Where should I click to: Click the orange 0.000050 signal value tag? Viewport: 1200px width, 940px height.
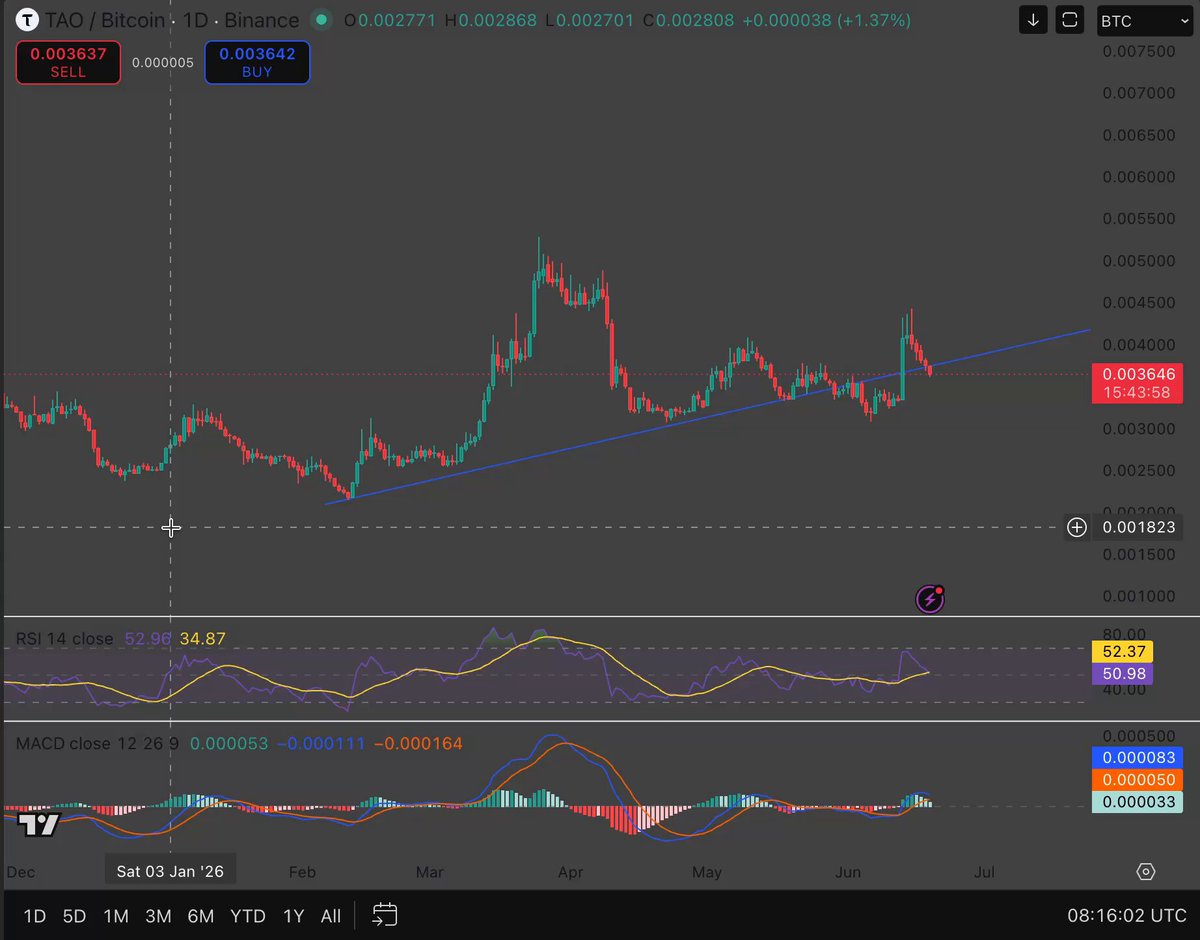(x=1140, y=779)
